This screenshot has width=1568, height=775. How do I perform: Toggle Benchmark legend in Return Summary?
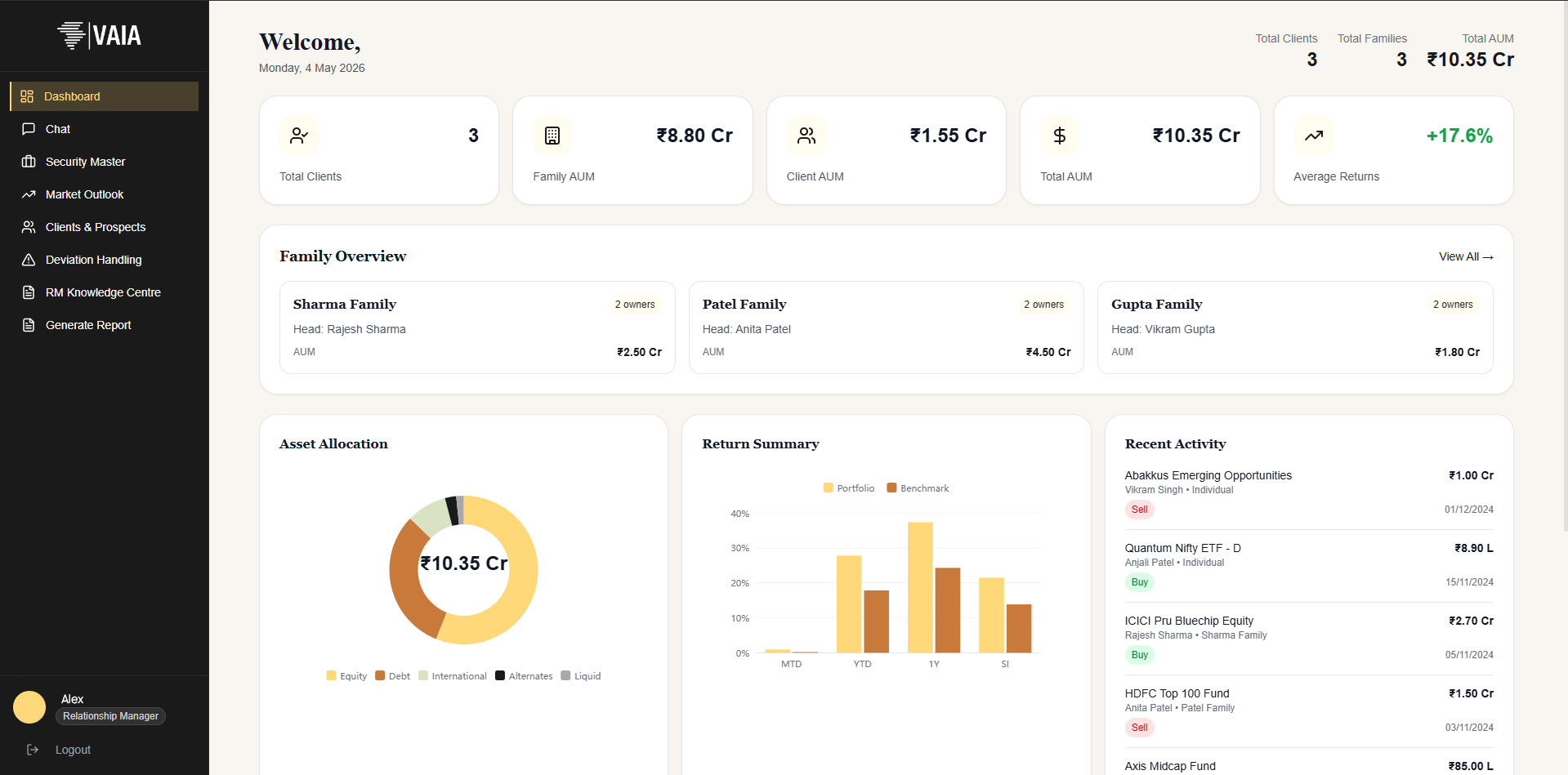pyautogui.click(x=918, y=488)
